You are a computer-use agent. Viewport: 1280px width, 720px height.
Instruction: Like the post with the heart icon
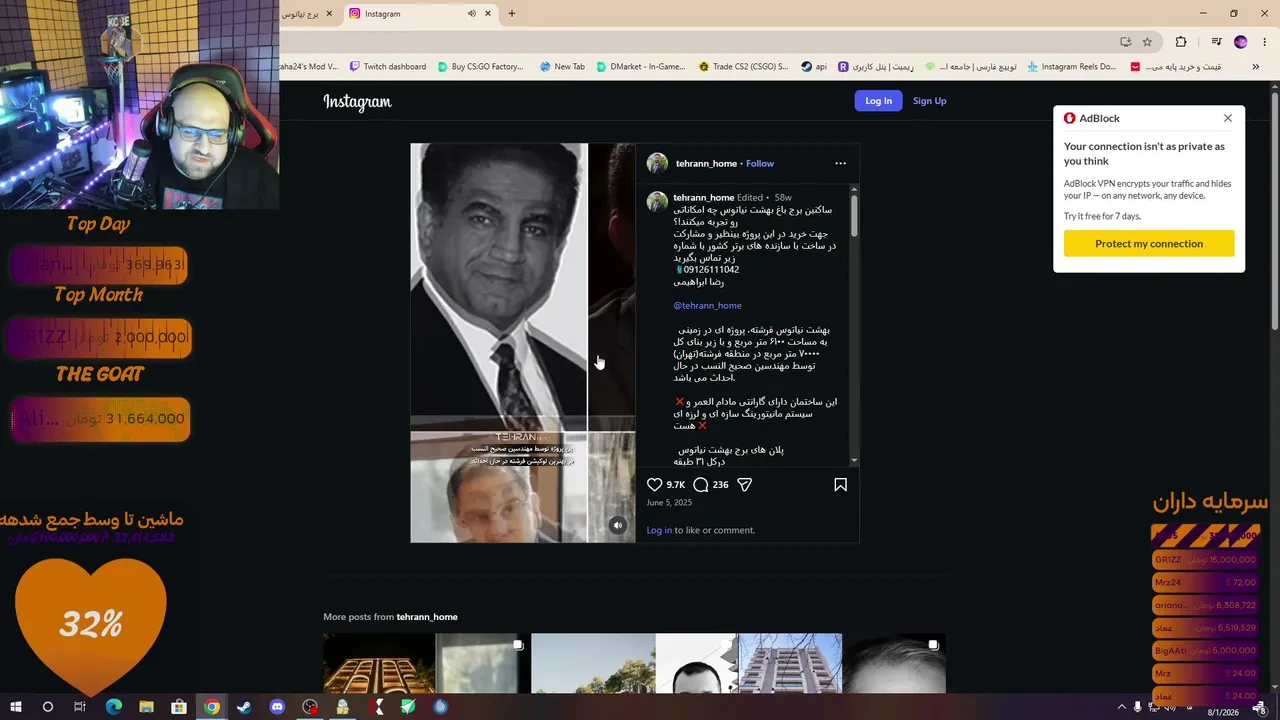point(655,485)
